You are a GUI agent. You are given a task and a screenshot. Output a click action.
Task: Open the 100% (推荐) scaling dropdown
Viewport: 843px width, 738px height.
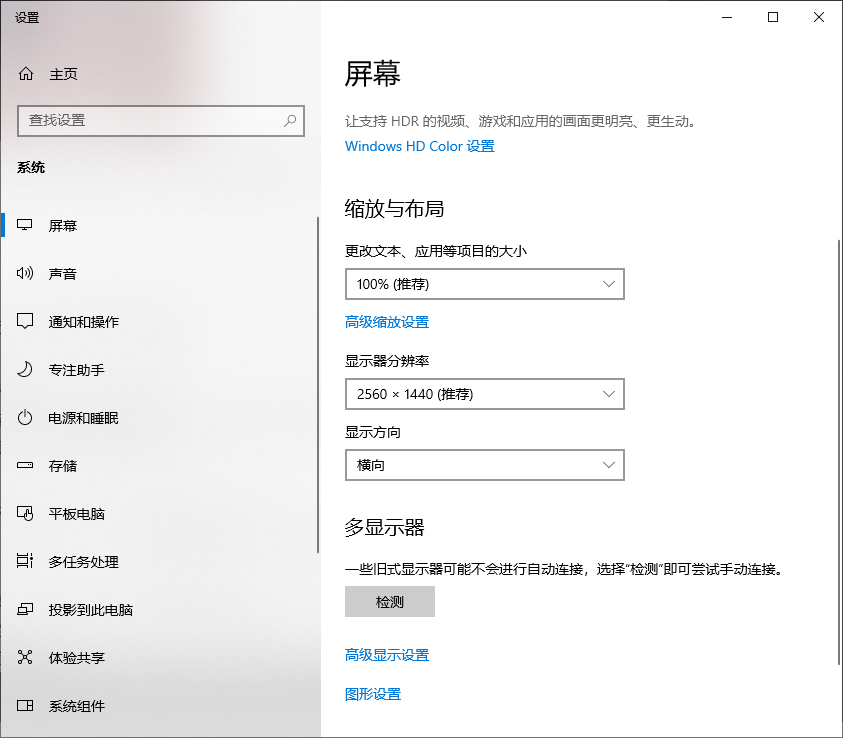[x=484, y=284]
